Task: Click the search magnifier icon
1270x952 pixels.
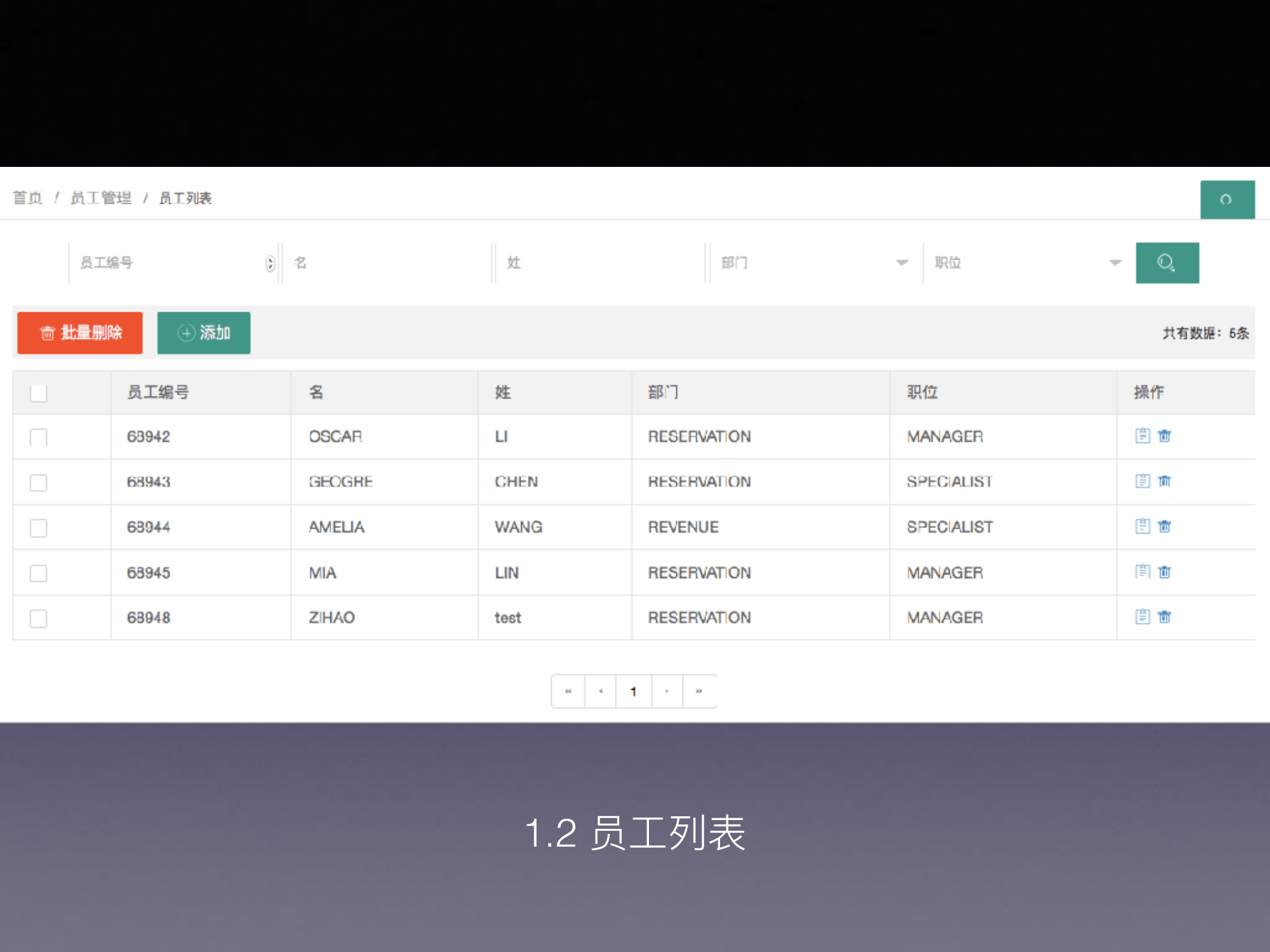Action: [1167, 263]
